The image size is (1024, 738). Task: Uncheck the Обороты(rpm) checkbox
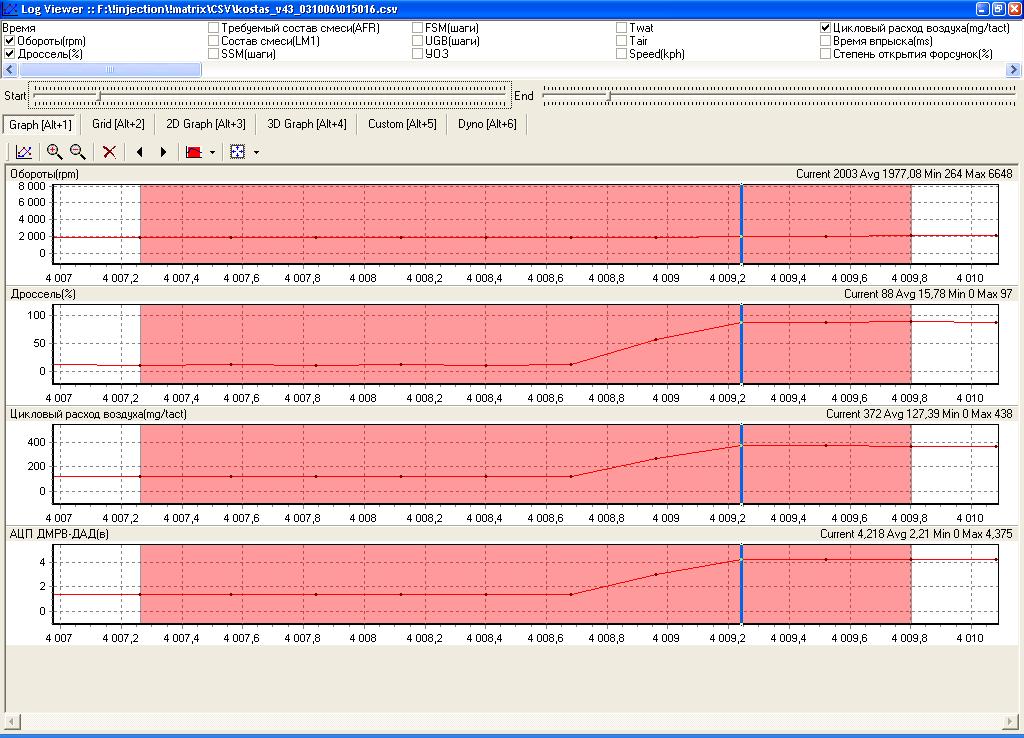click(10, 41)
